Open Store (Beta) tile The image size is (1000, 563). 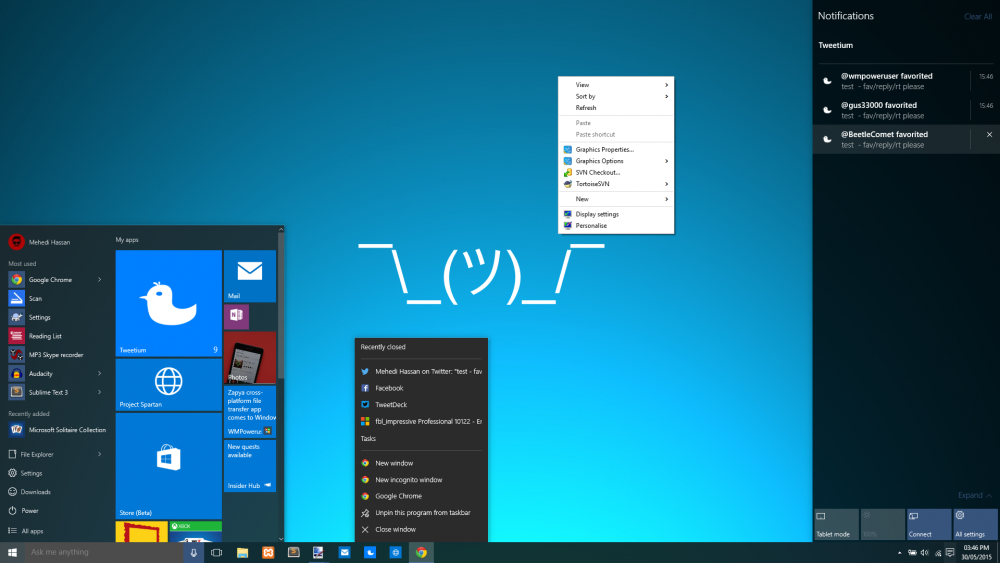[168, 465]
